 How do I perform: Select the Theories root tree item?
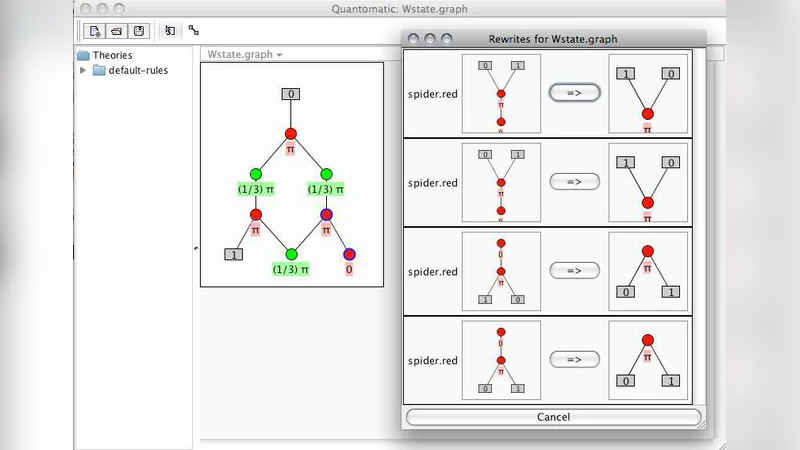[112, 55]
